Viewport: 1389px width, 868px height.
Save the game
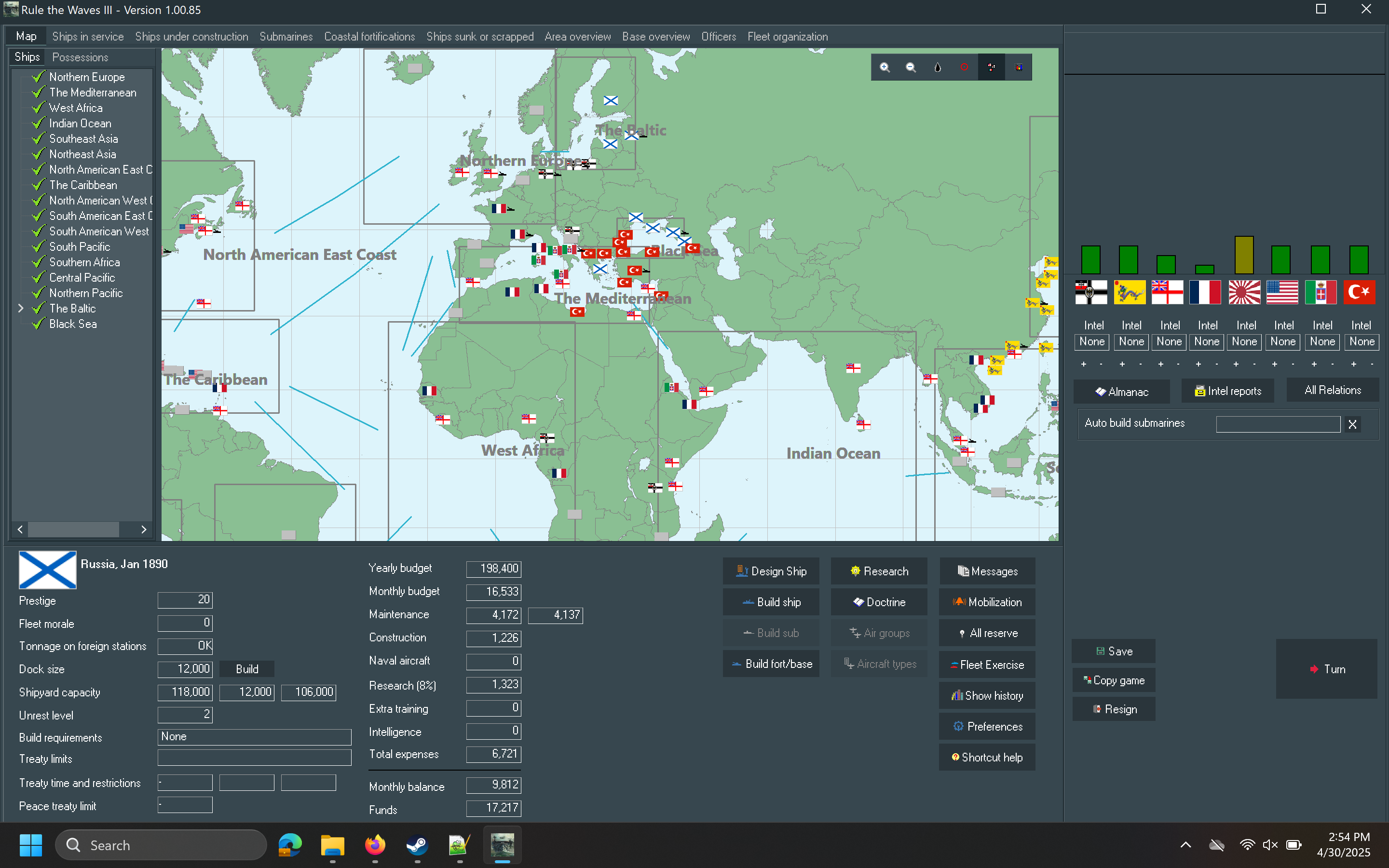1114,651
